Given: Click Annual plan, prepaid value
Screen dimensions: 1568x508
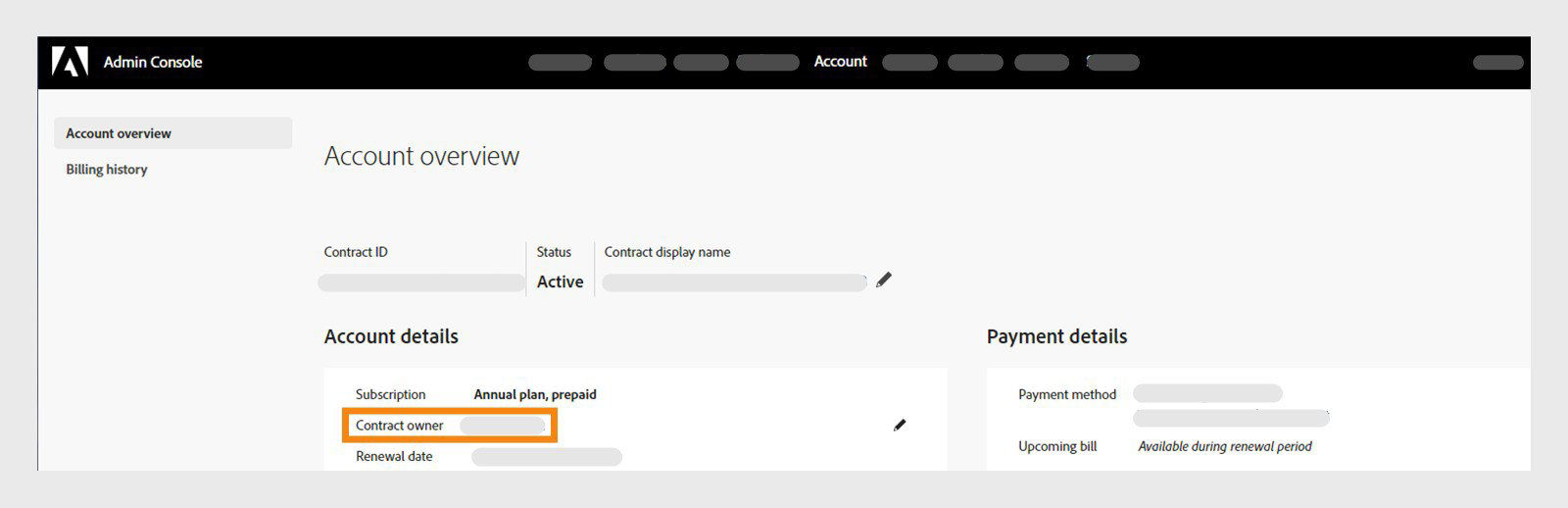Looking at the screenshot, I should click(535, 394).
